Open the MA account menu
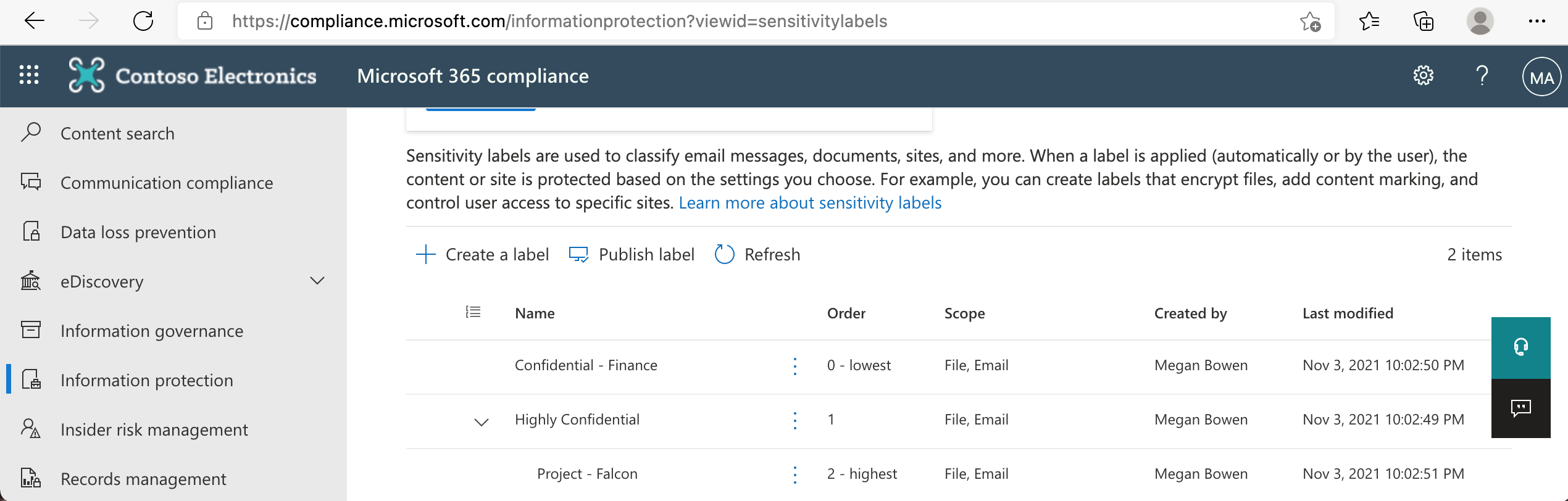Screen dimensions: 1568x501 click(x=1541, y=77)
